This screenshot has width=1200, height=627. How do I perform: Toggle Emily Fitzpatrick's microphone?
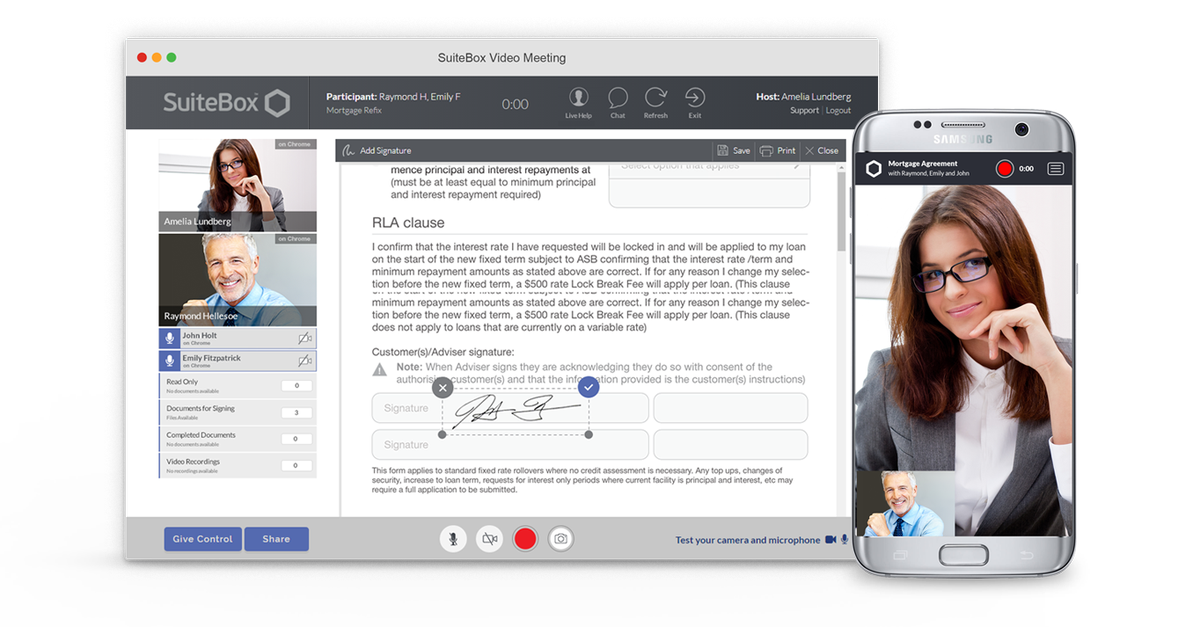click(x=169, y=361)
